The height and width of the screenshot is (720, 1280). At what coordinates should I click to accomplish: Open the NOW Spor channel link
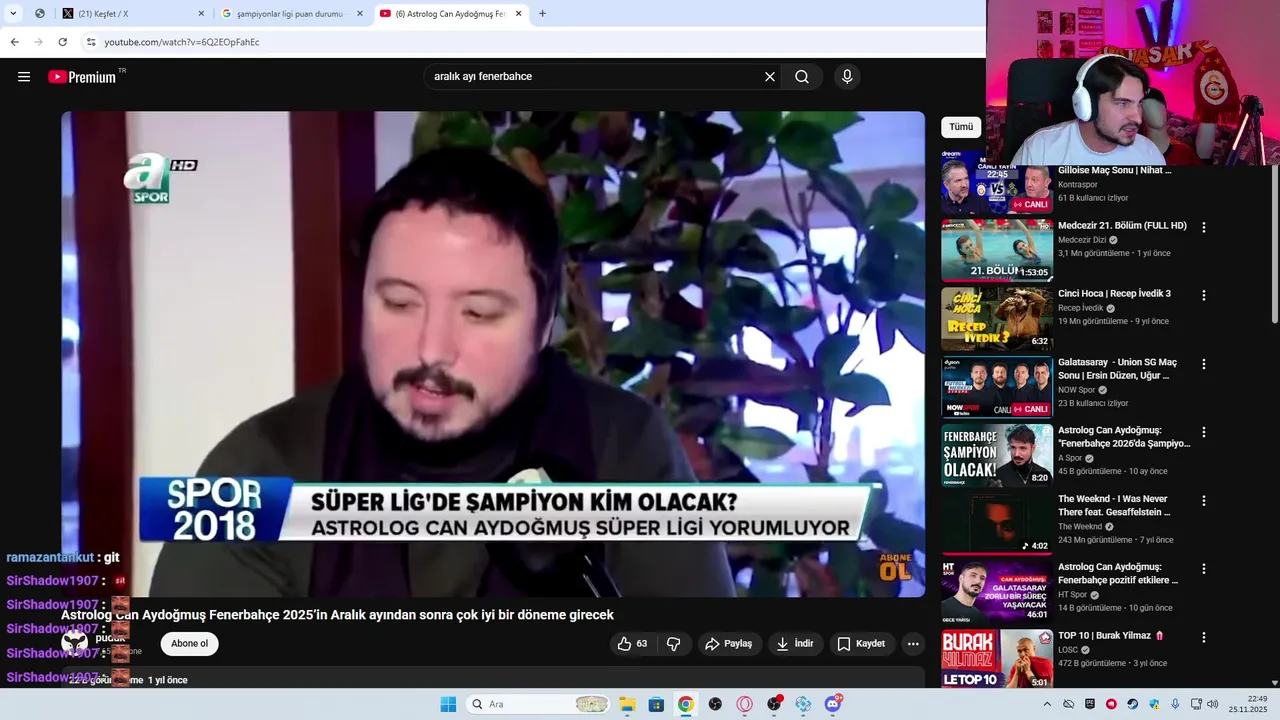tap(1076, 390)
